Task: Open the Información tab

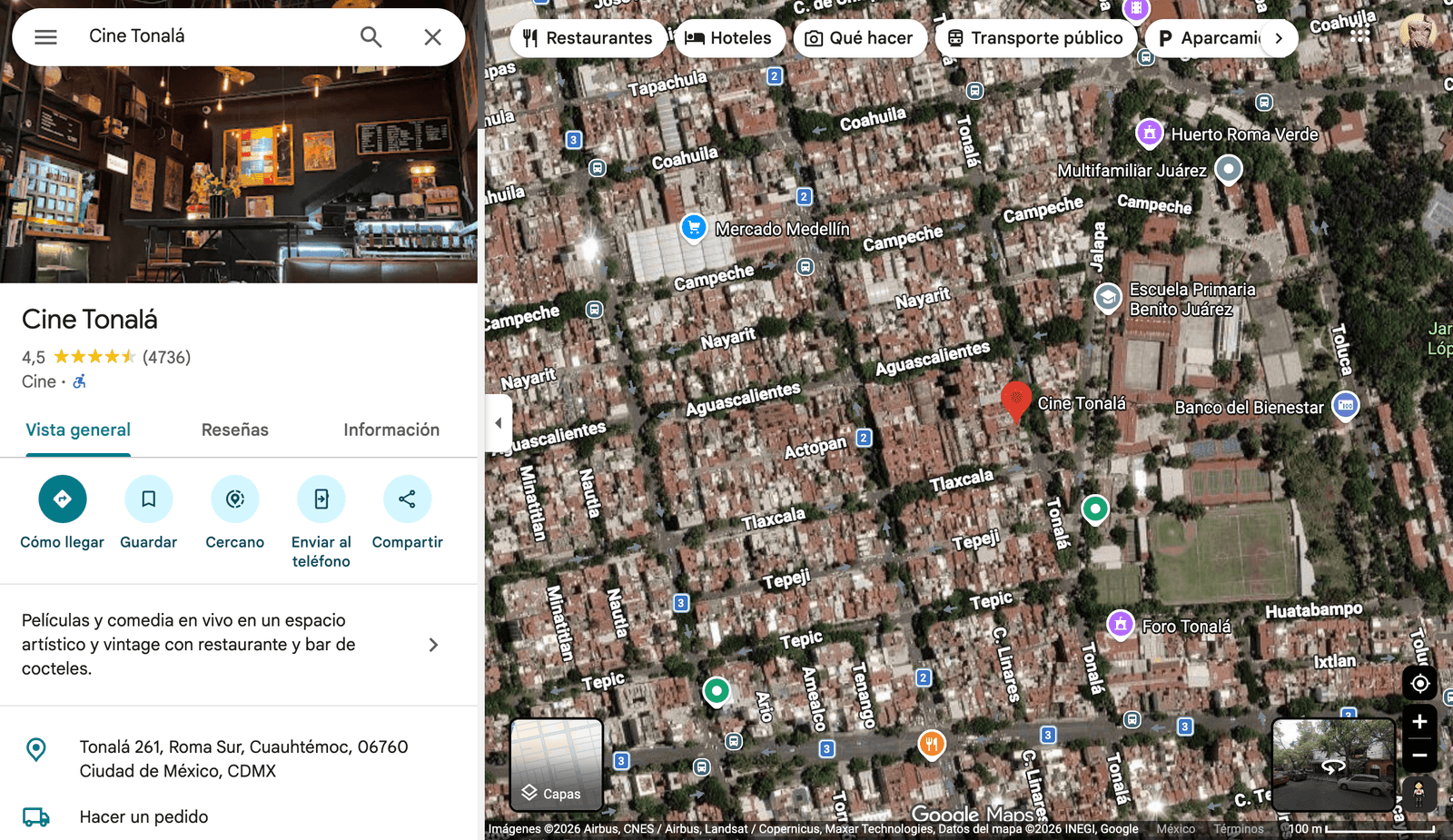Action: coord(391,430)
